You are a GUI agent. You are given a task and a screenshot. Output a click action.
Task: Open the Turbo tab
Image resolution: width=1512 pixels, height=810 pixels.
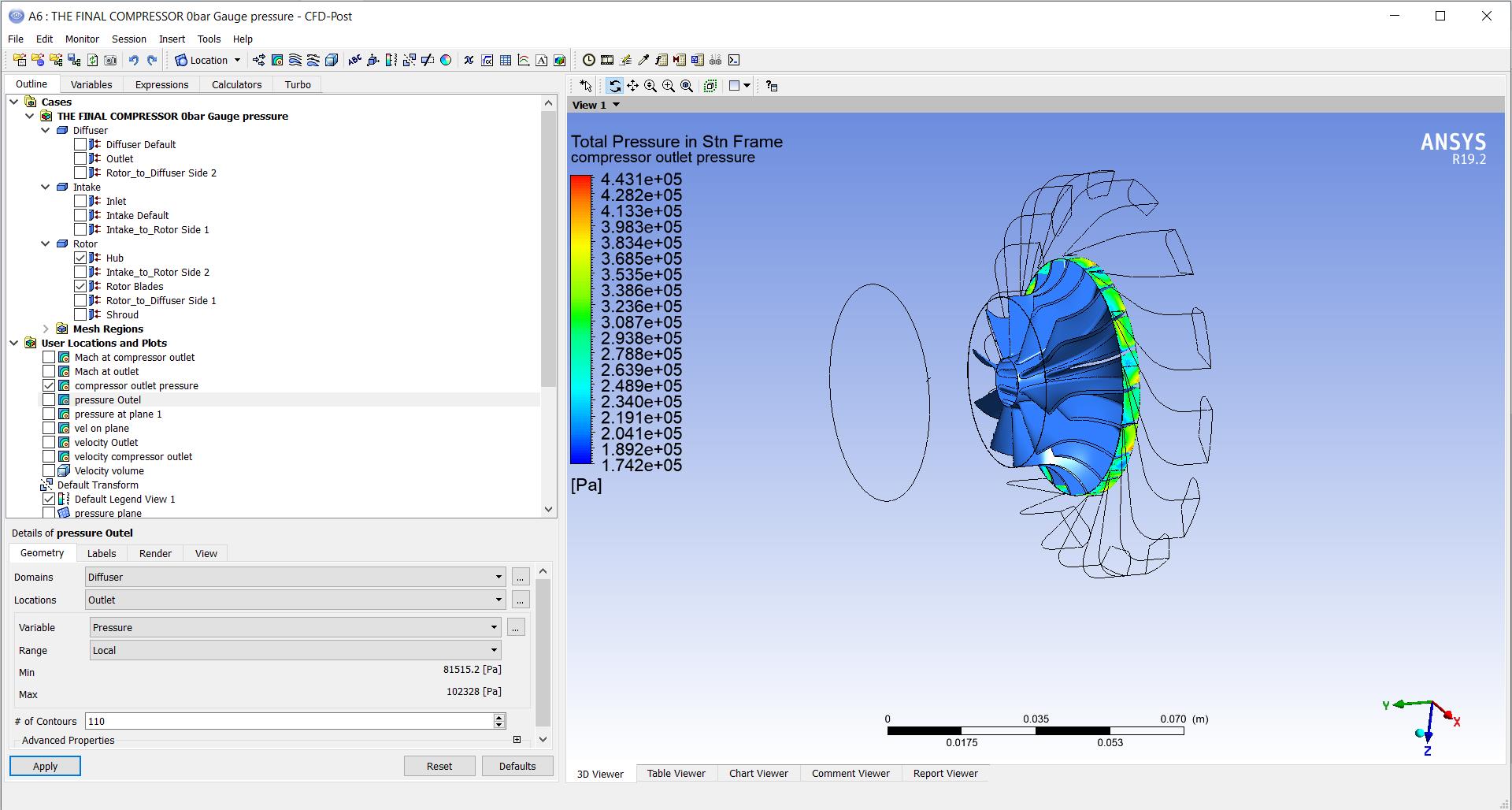[x=298, y=84]
